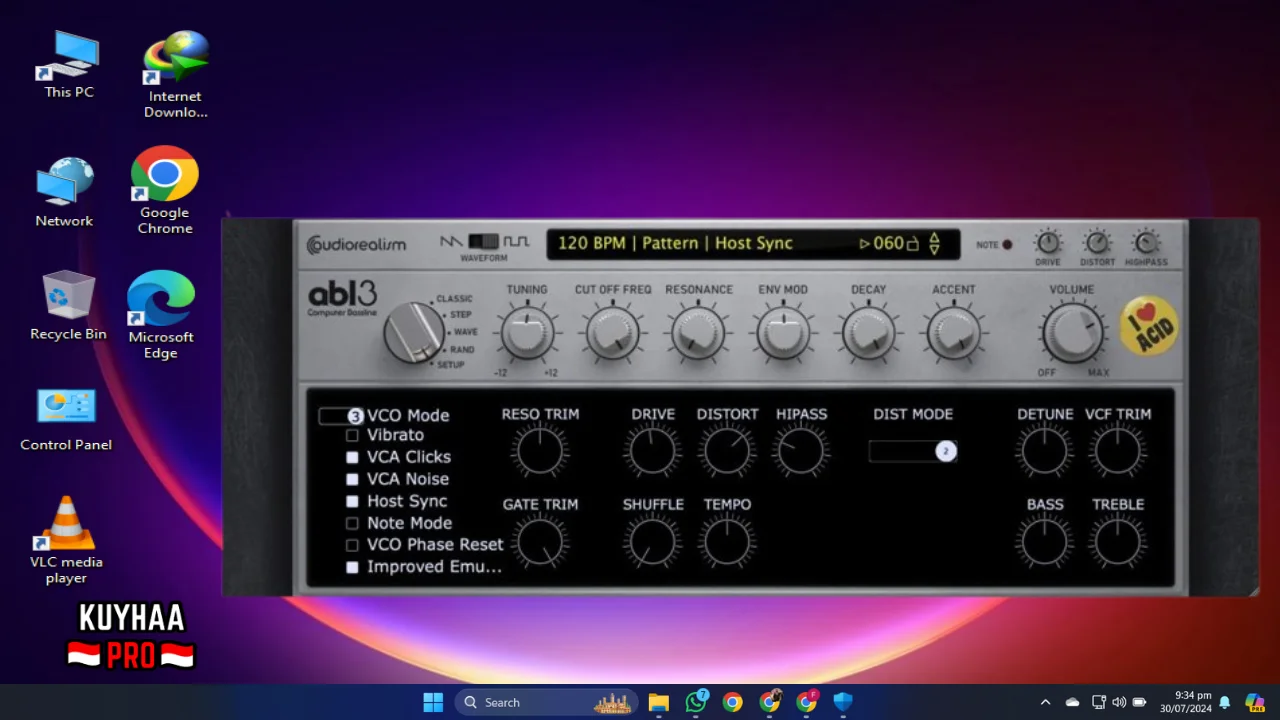Open the notification bell in taskbar
The width and height of the screenshot is (1280, 720).
[x=1224, y=702]
